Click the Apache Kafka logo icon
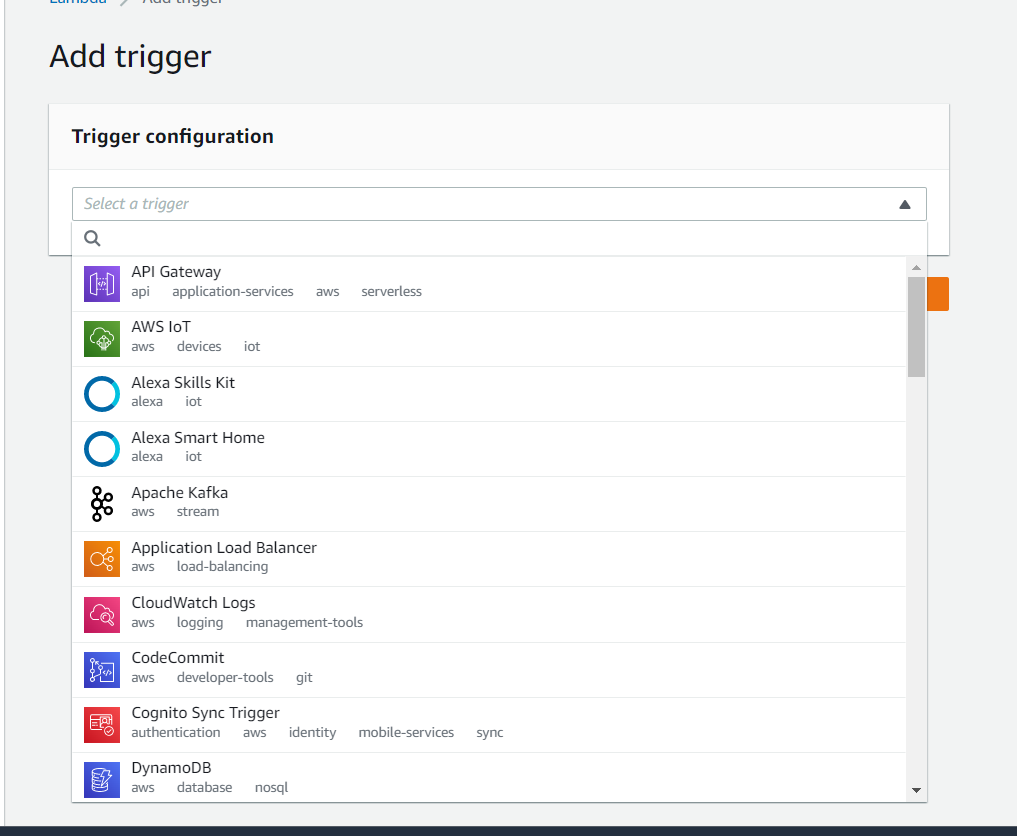Image resolution: width=1017 pixels, height=836 pixels. [102, 504]
